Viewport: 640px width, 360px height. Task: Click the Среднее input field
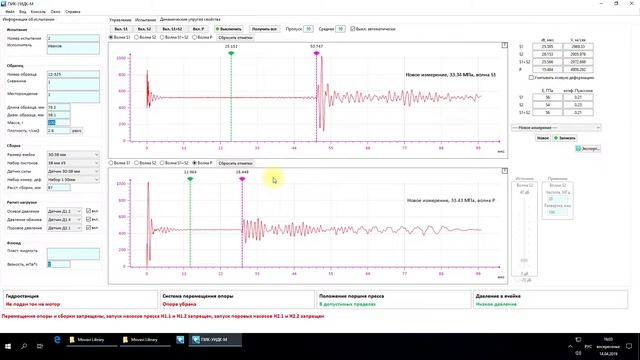(340, 29)
